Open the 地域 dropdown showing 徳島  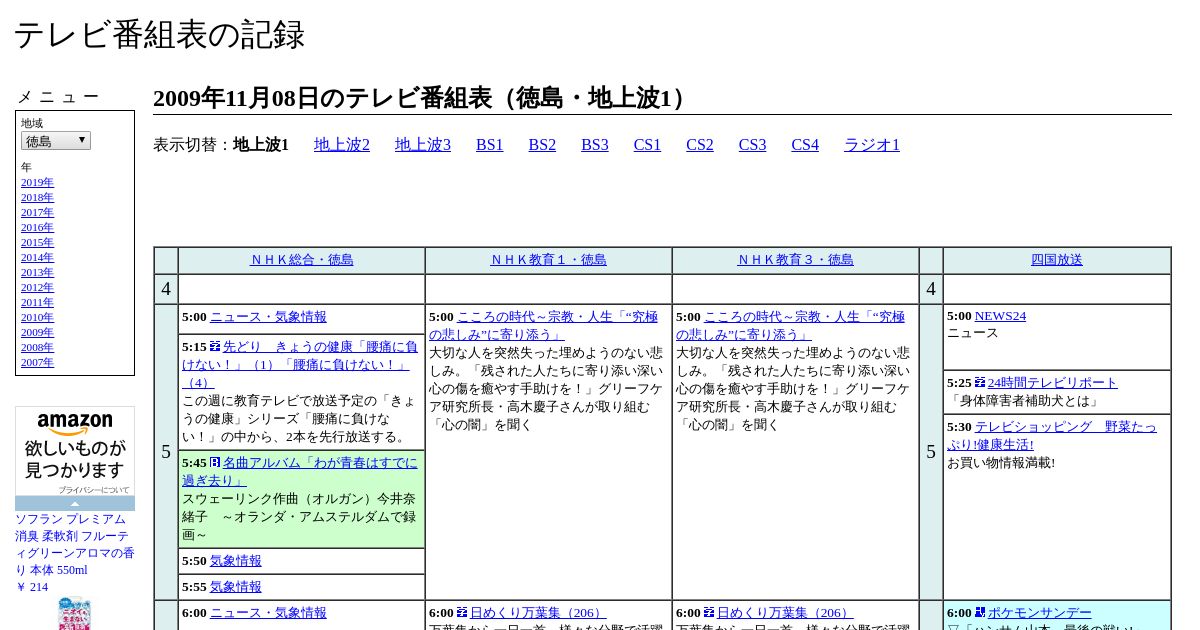pos(56,141)
